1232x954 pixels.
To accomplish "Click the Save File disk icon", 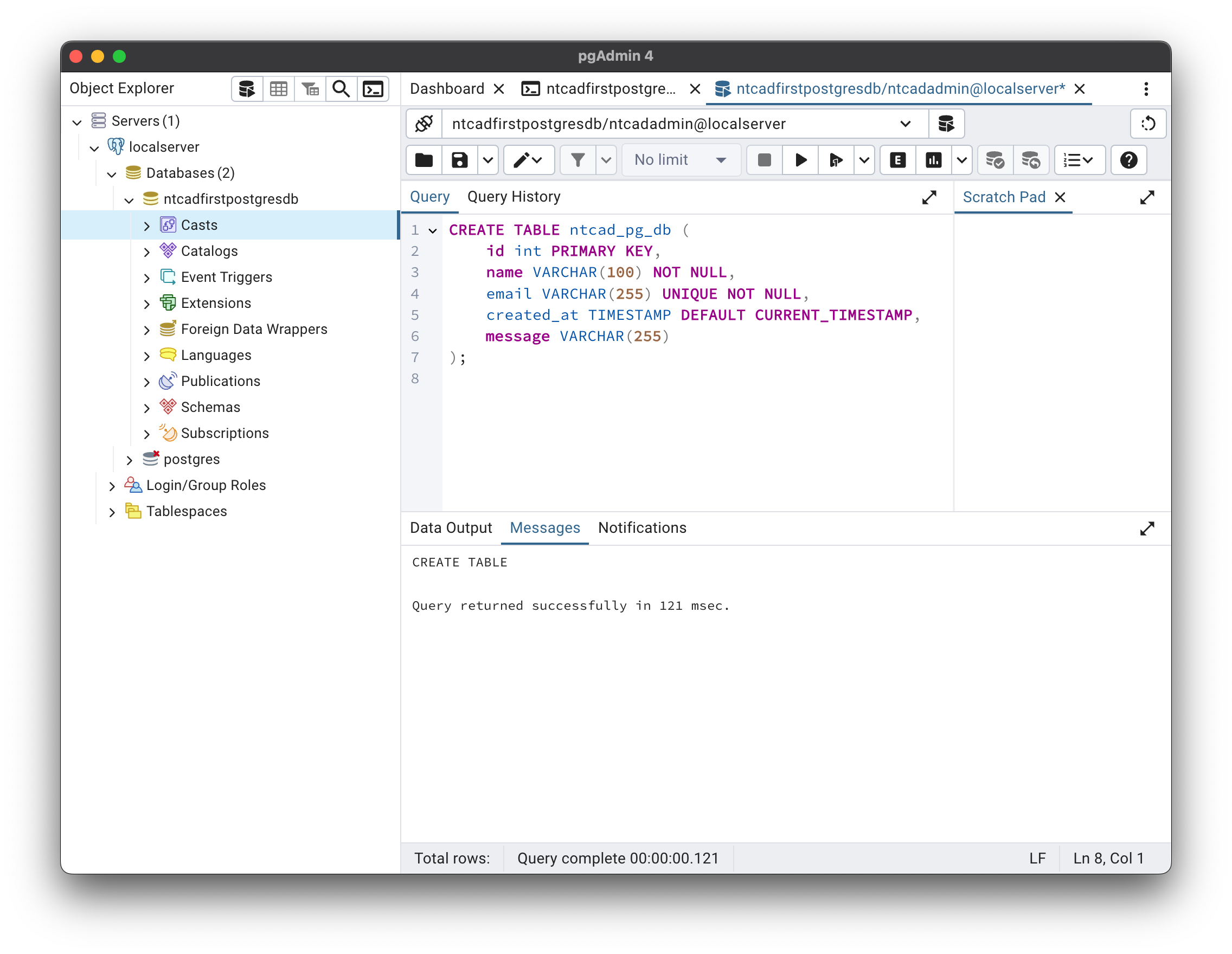I will tap(460, 160).
